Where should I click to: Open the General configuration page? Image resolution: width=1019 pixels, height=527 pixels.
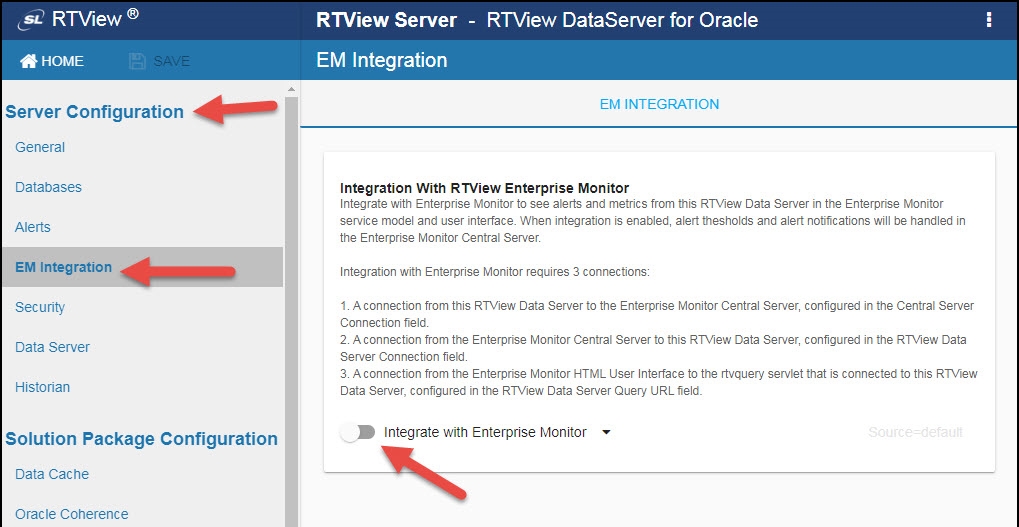coord(40,147)
